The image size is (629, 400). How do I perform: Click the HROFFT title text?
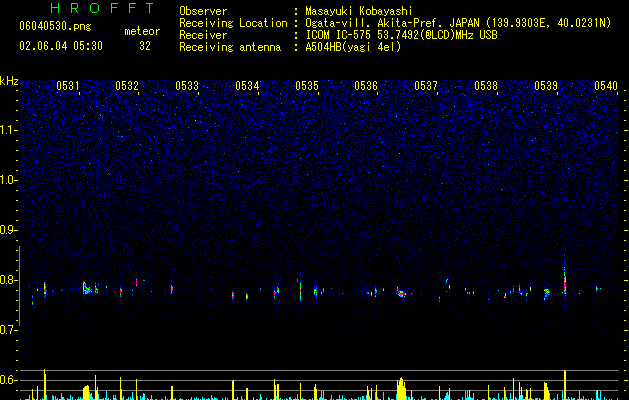(102, 8)
